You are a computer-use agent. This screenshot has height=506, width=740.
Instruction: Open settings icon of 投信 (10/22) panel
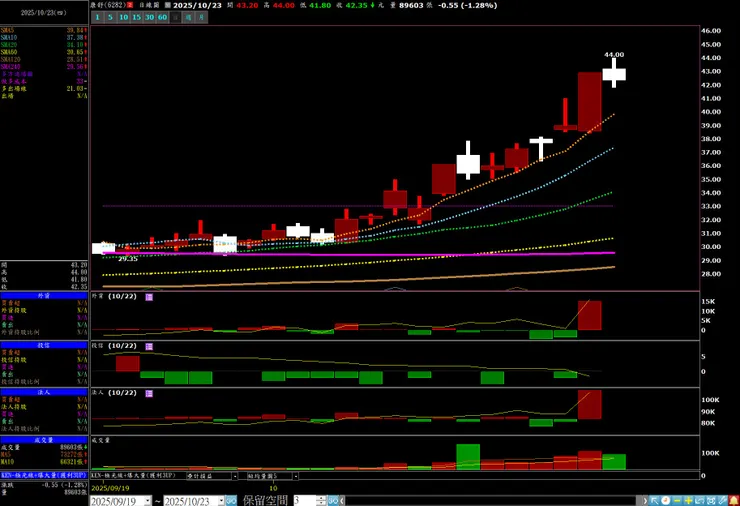pos(149,346)
